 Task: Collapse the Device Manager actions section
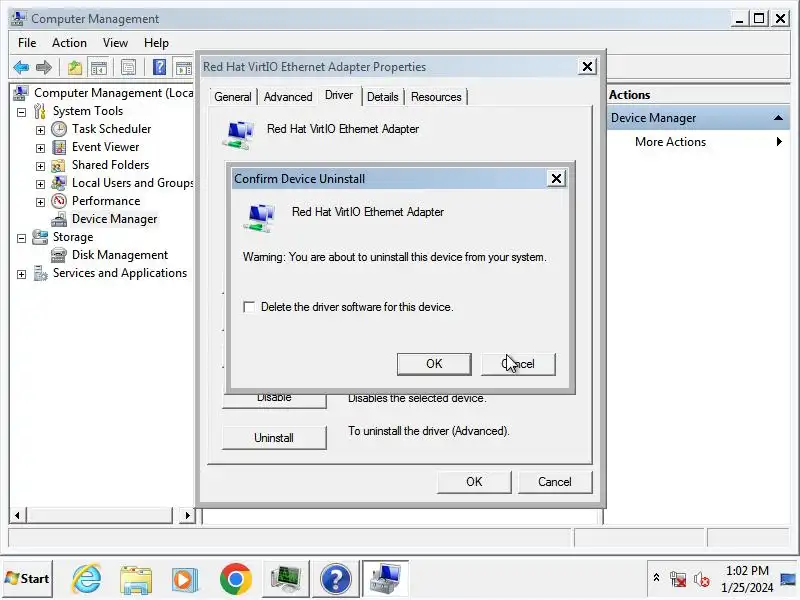tap(778, 118)
